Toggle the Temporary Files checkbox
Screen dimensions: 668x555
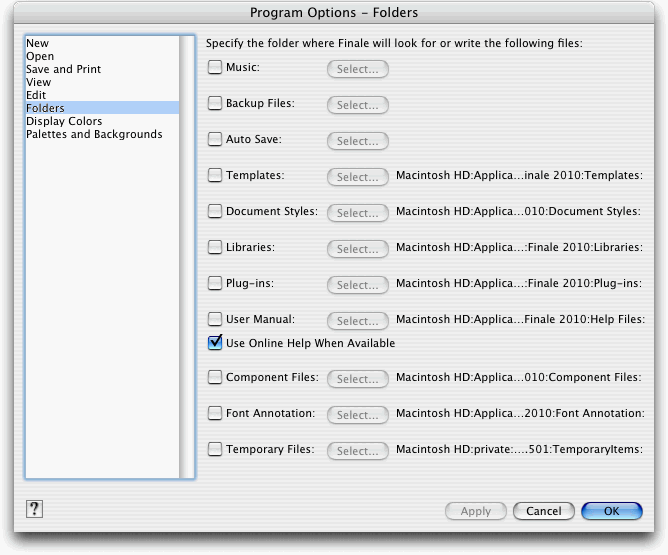(215, 449)
